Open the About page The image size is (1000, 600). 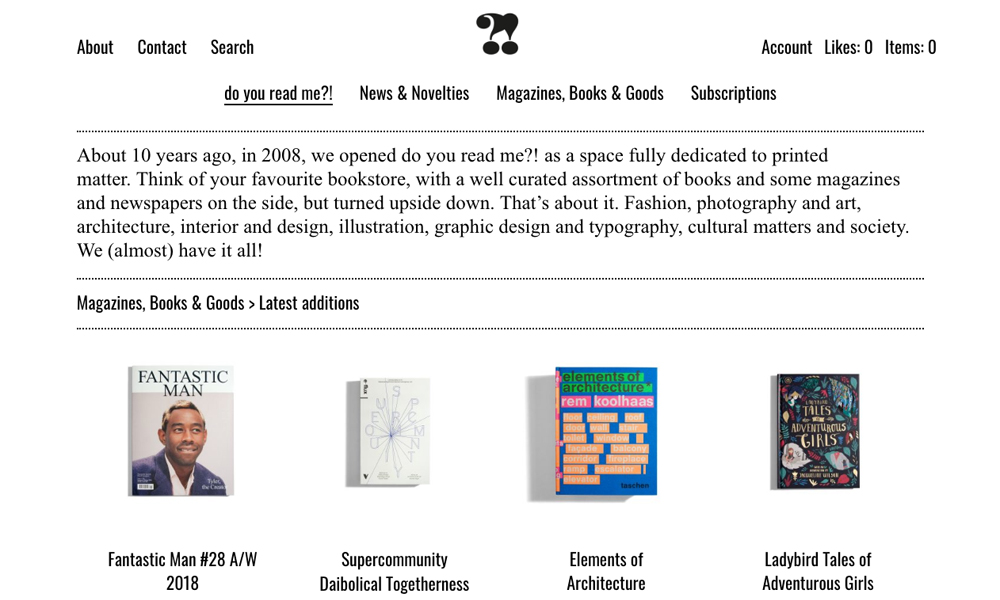(x=95, y=47)
